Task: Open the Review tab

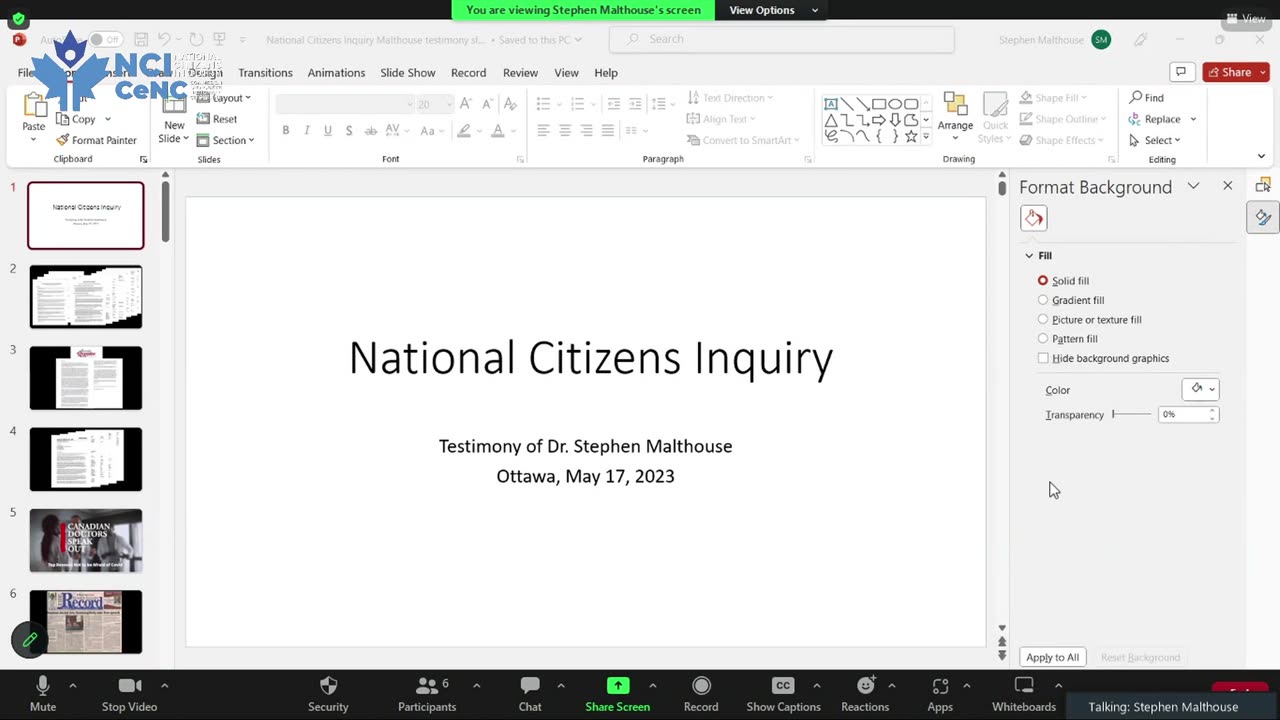Action: (520, 73)
